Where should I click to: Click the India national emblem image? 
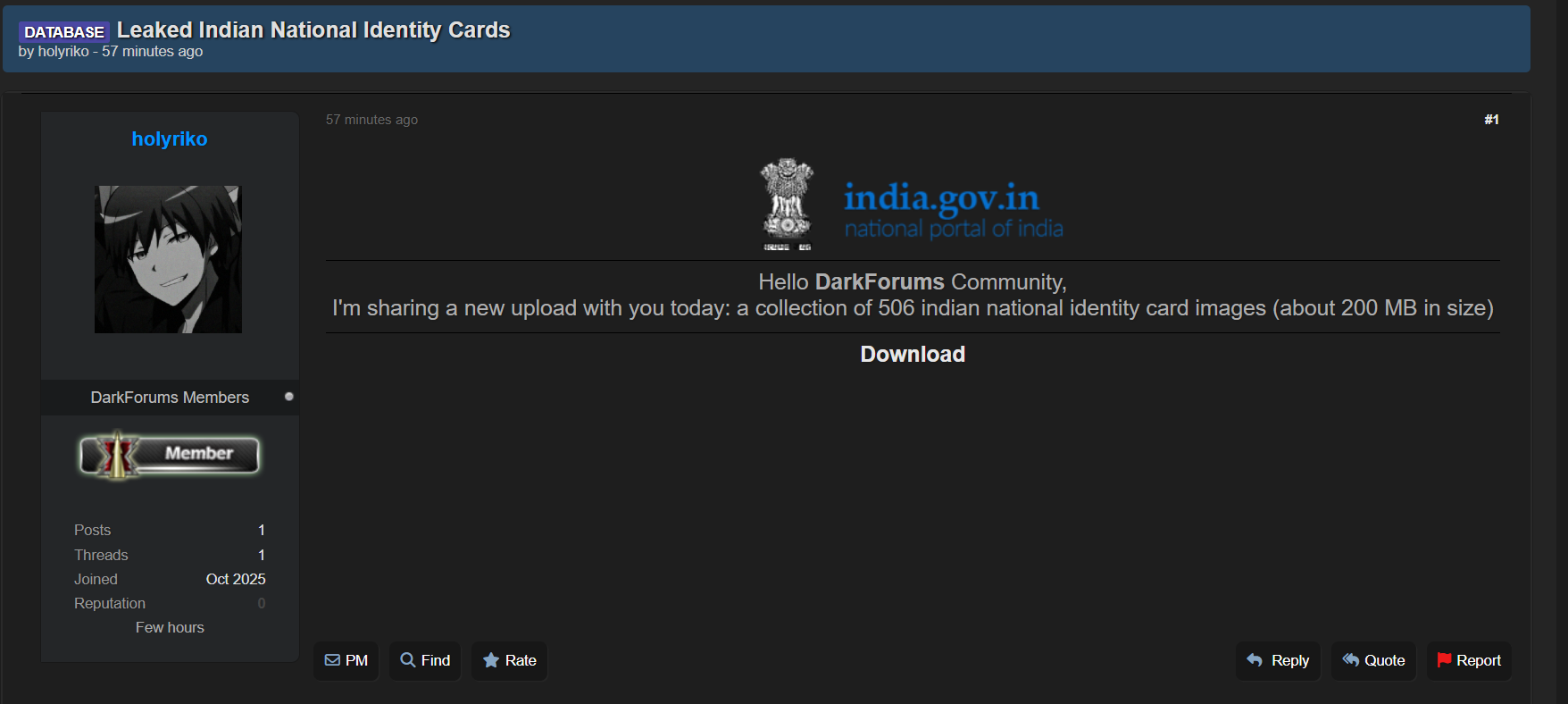787,205
